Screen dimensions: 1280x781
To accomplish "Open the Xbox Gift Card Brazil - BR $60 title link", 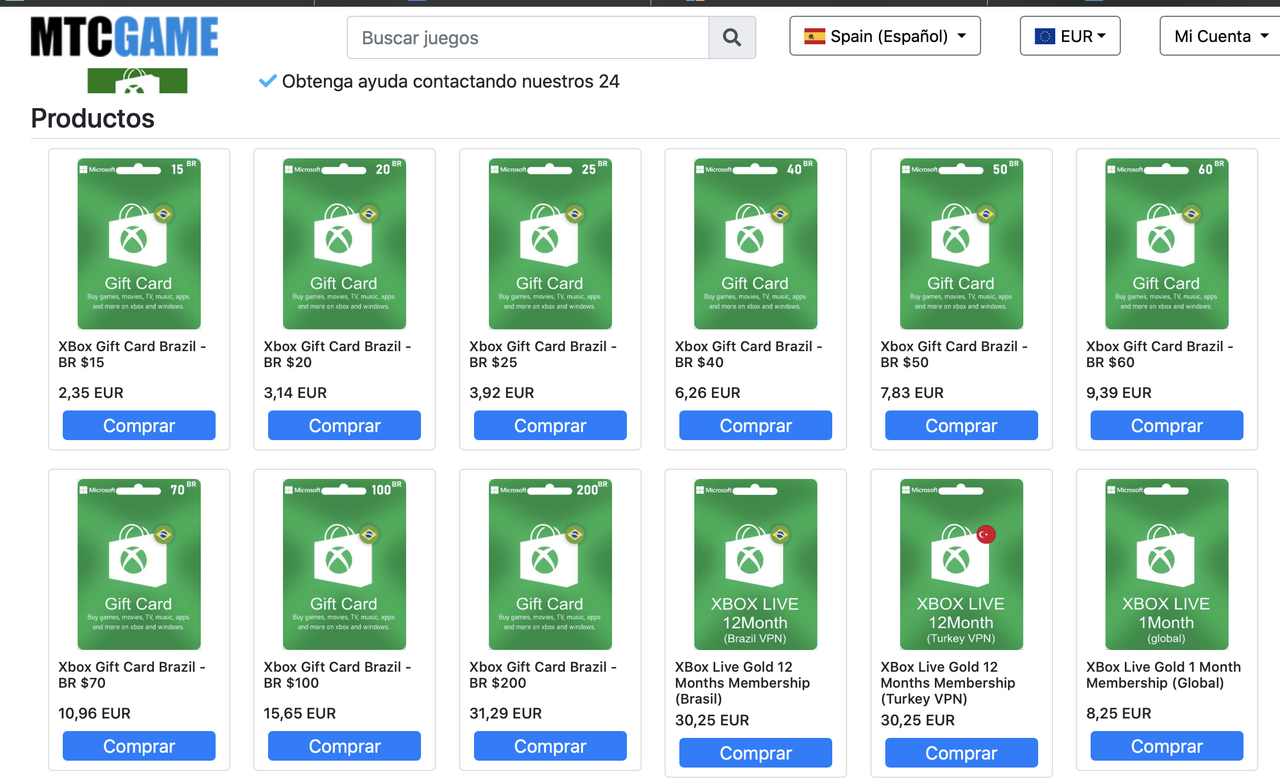I will pyautogui.click(x=1160, y=354).
